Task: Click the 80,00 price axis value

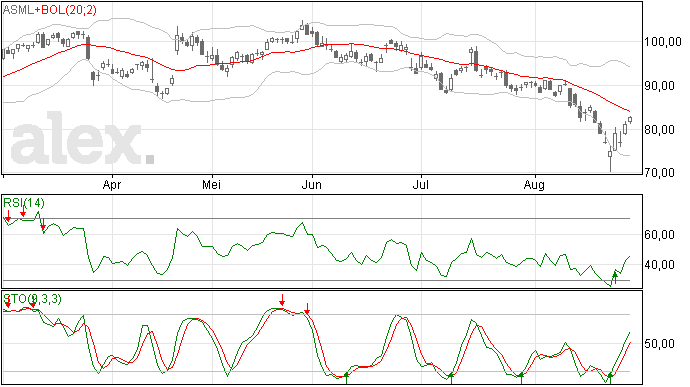Action: tap(659, 130)
